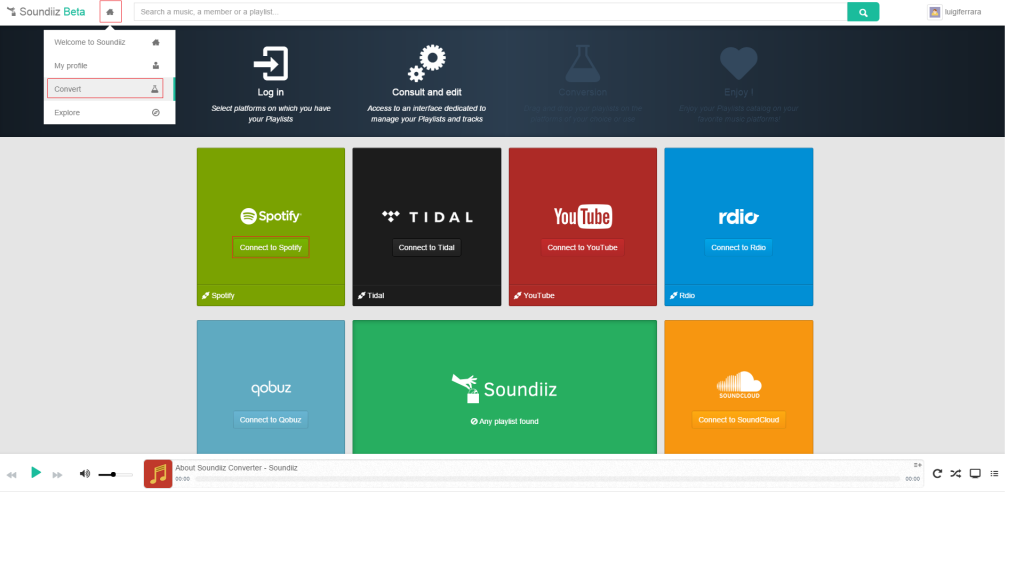This screenshot has width=1024, height=576.
Task: Select Welcome to Soundiiz menu item
Action: (x=109, y=42)
